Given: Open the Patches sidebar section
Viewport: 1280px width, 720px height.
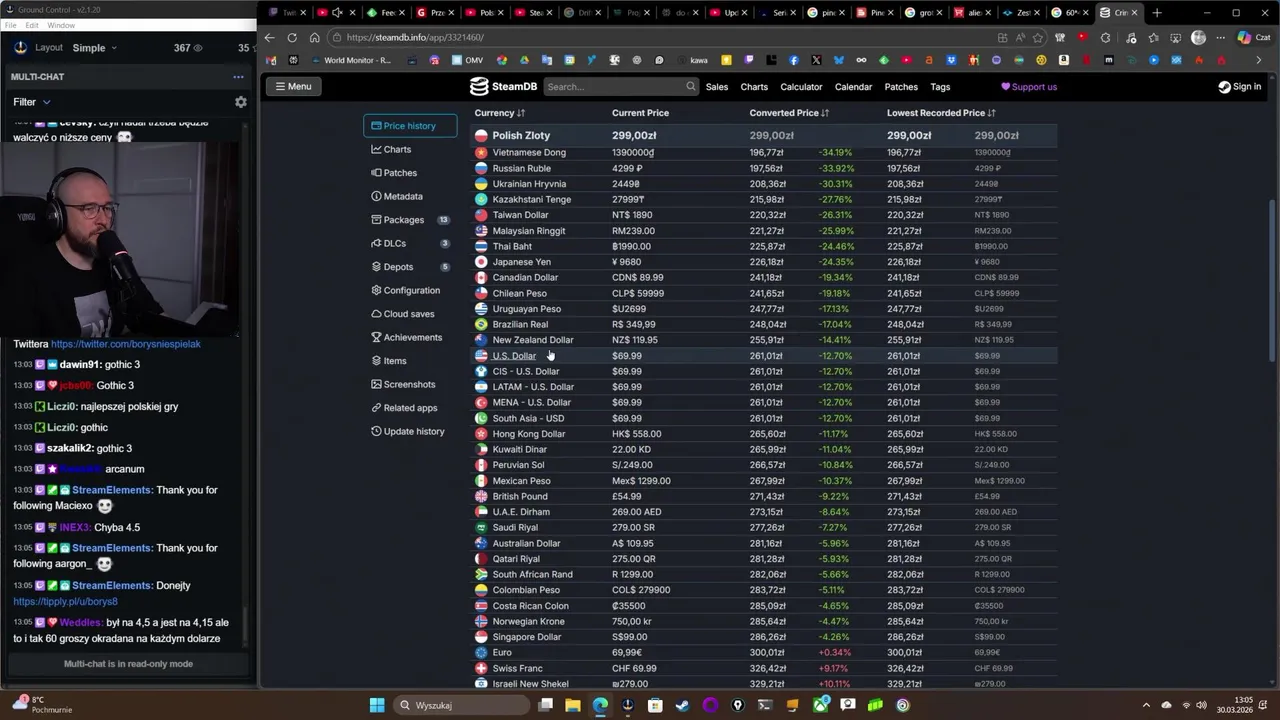Looking at the screenshot, I should 394,173.
